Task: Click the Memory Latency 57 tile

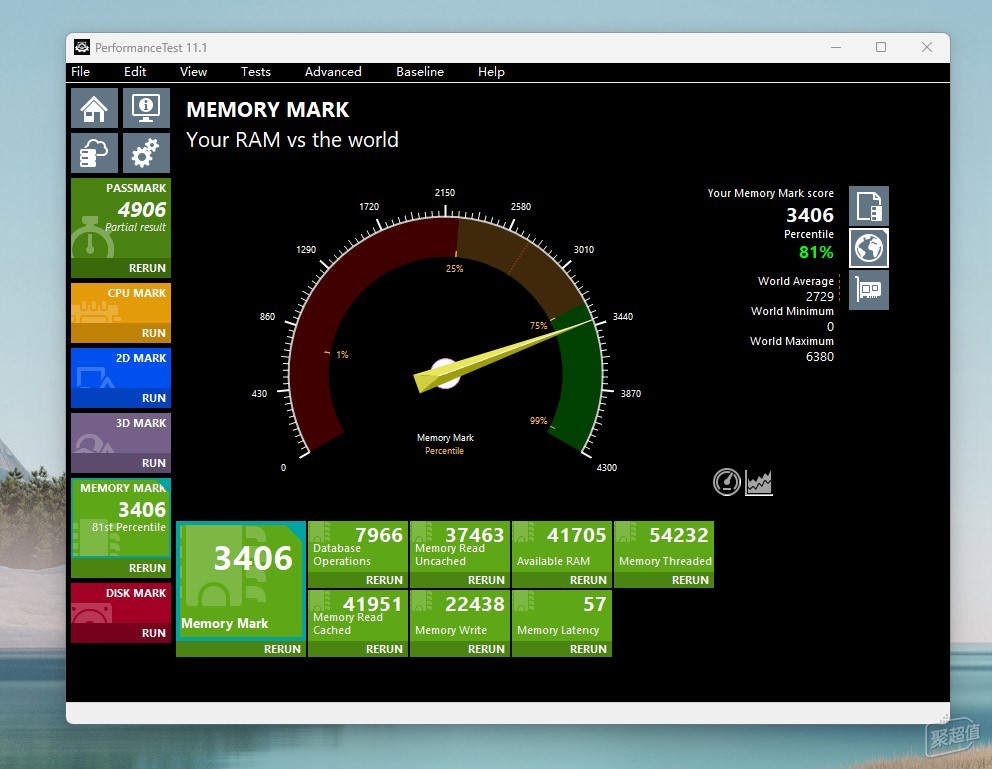Action: coord(562,616)
